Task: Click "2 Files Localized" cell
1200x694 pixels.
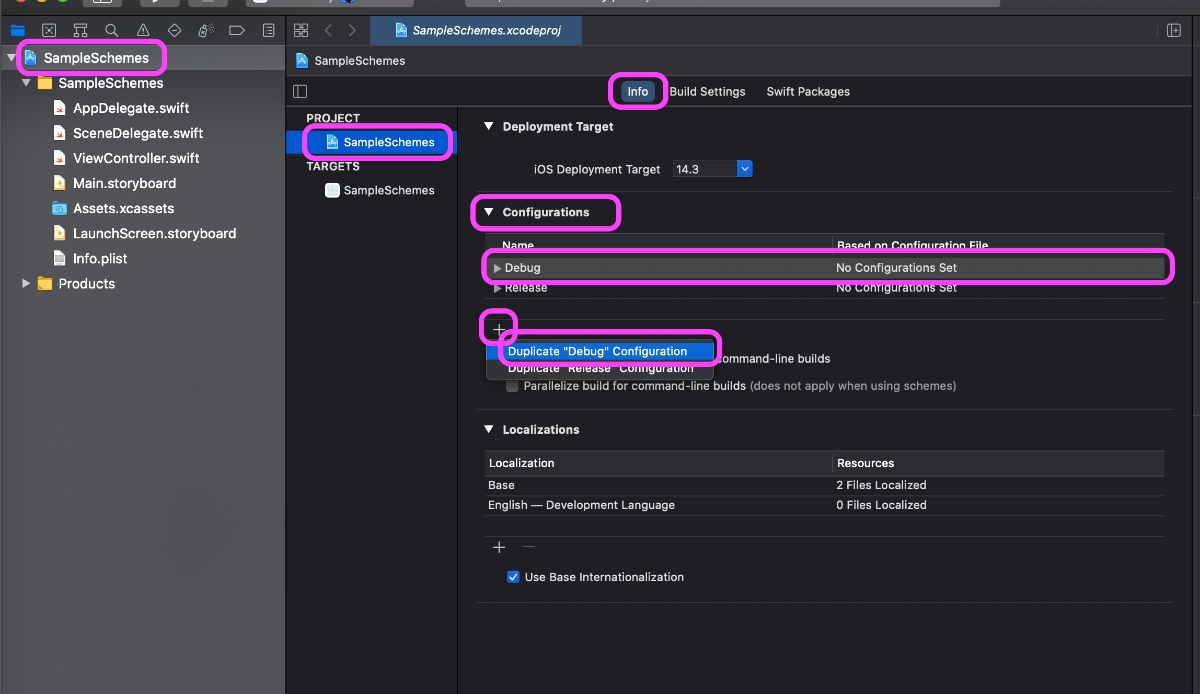Action: (x=881, y=485)
